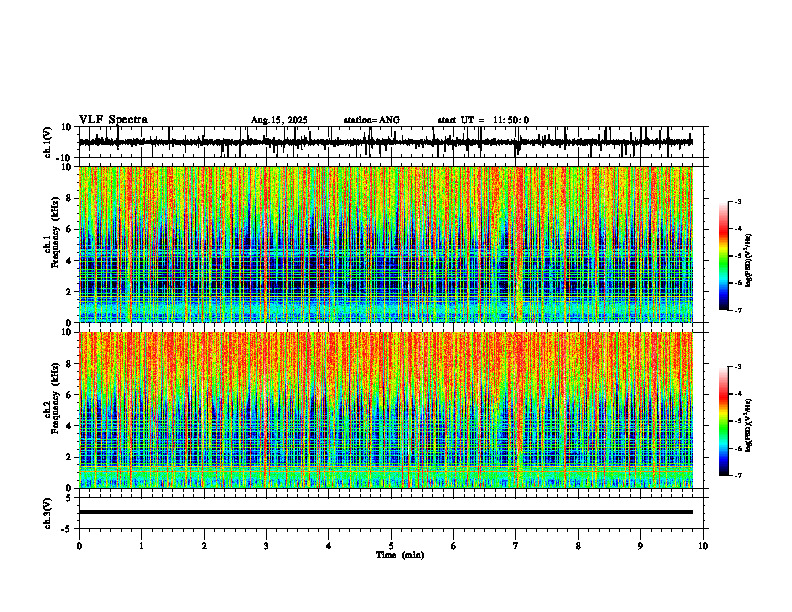Click the "7" tick on the time axis
The image size is (792, 612).
516,546
